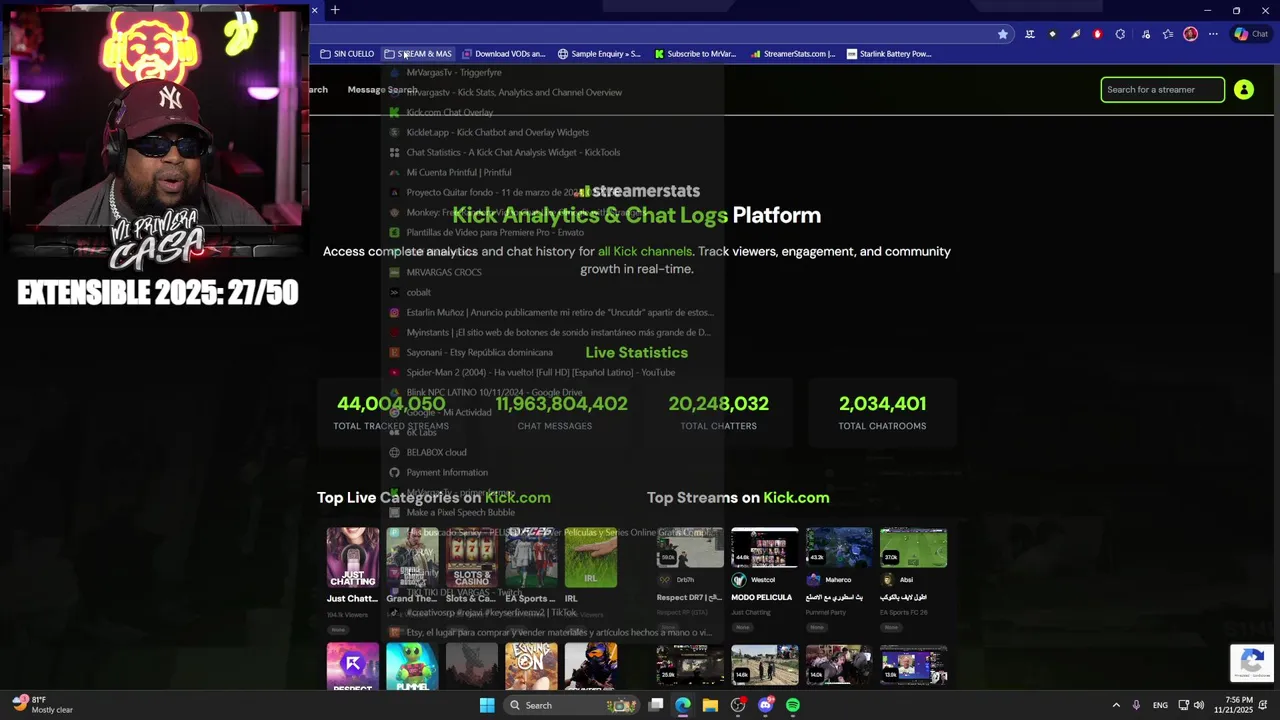Click the green user account icon
1280x720 pixels.
tap(1244, 90)
